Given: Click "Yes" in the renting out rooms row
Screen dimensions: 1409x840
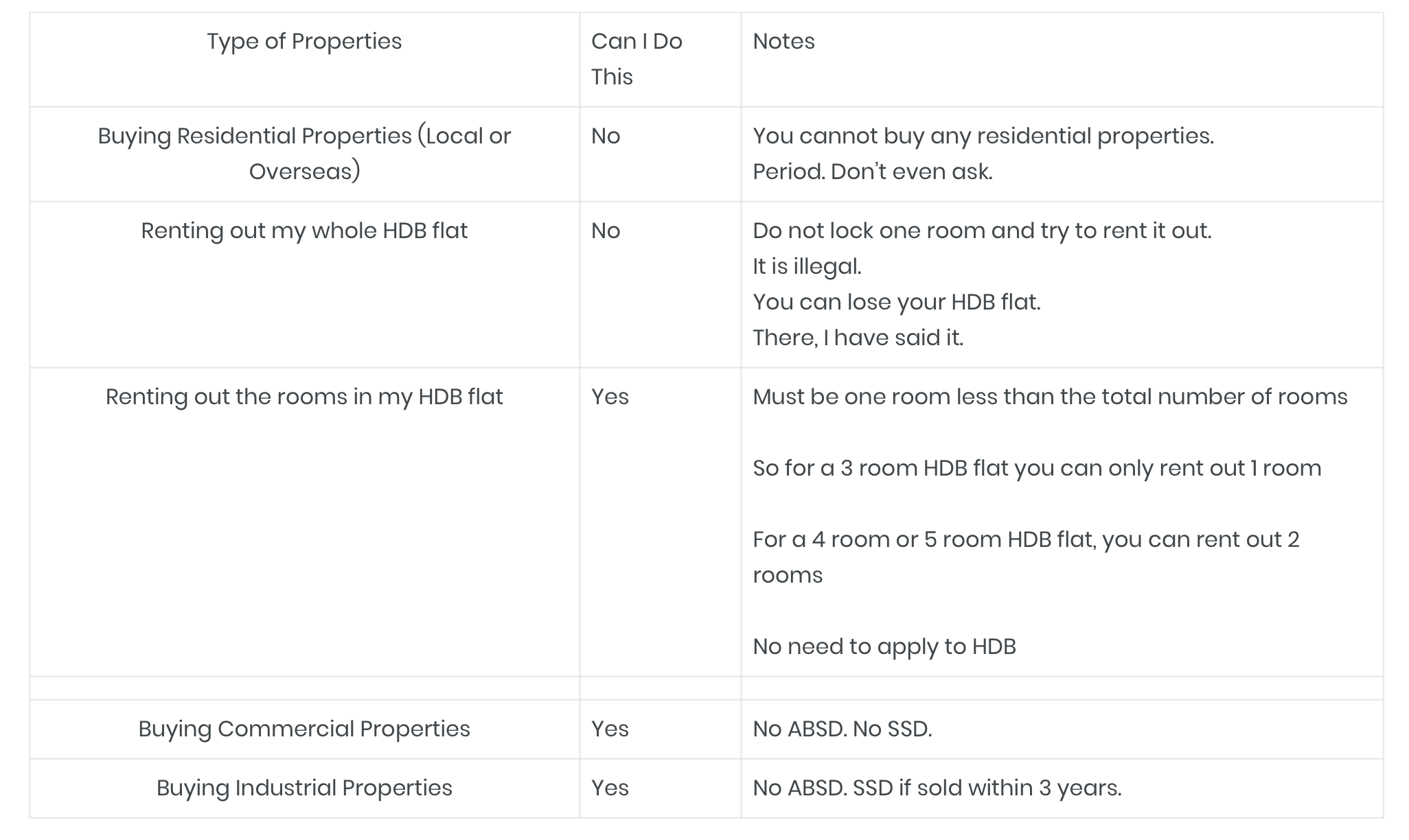Looking at the screenshot, I should point(610,397).
